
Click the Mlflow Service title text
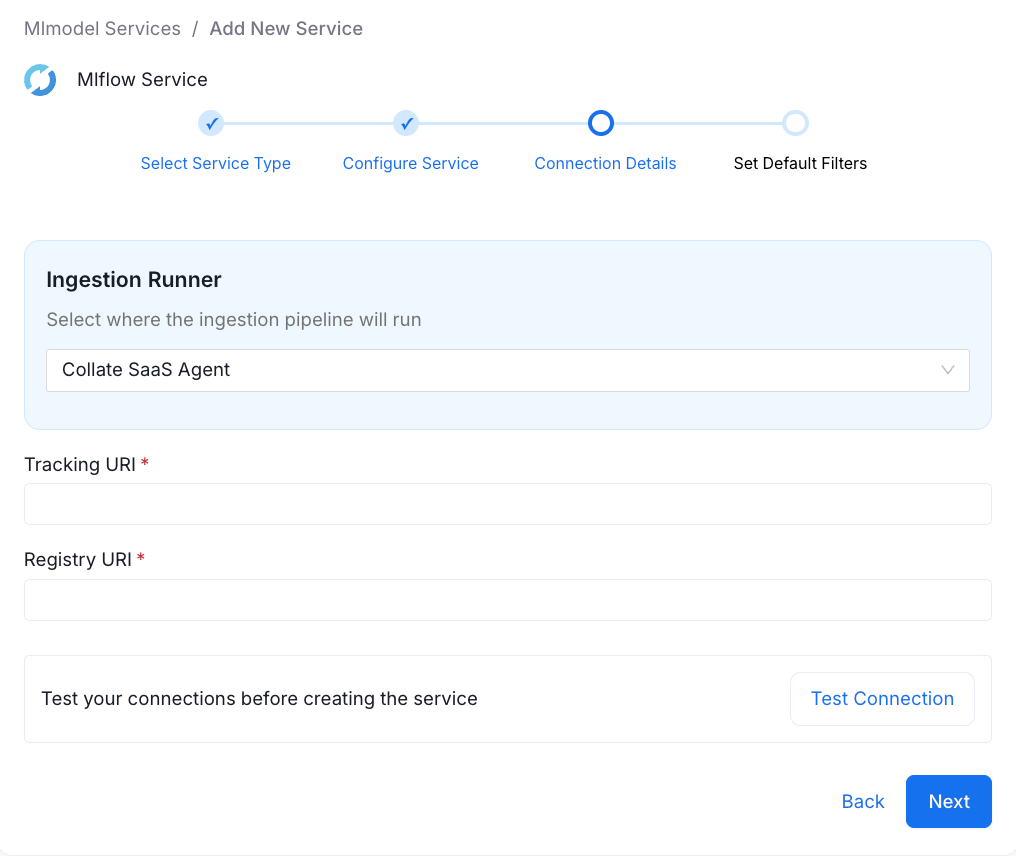[142, 80]
